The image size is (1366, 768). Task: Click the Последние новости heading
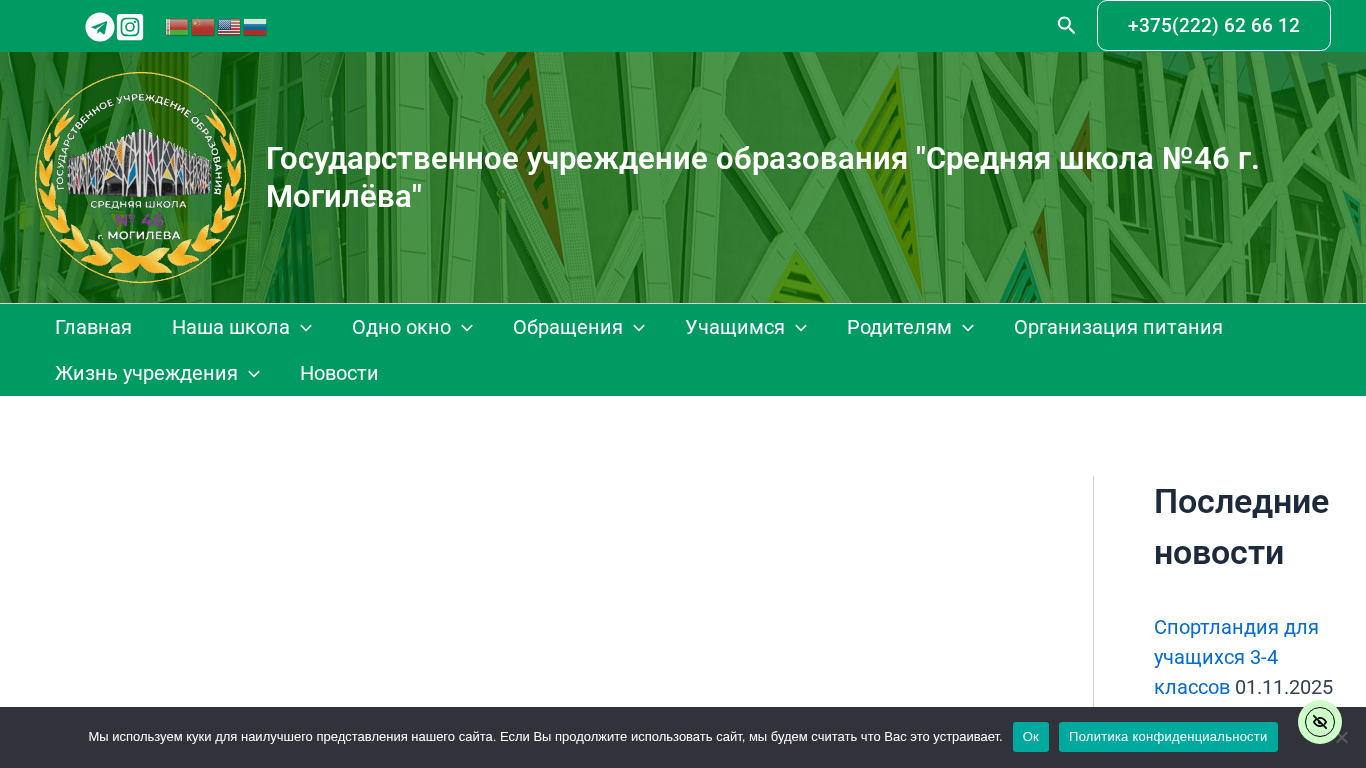1241,527
